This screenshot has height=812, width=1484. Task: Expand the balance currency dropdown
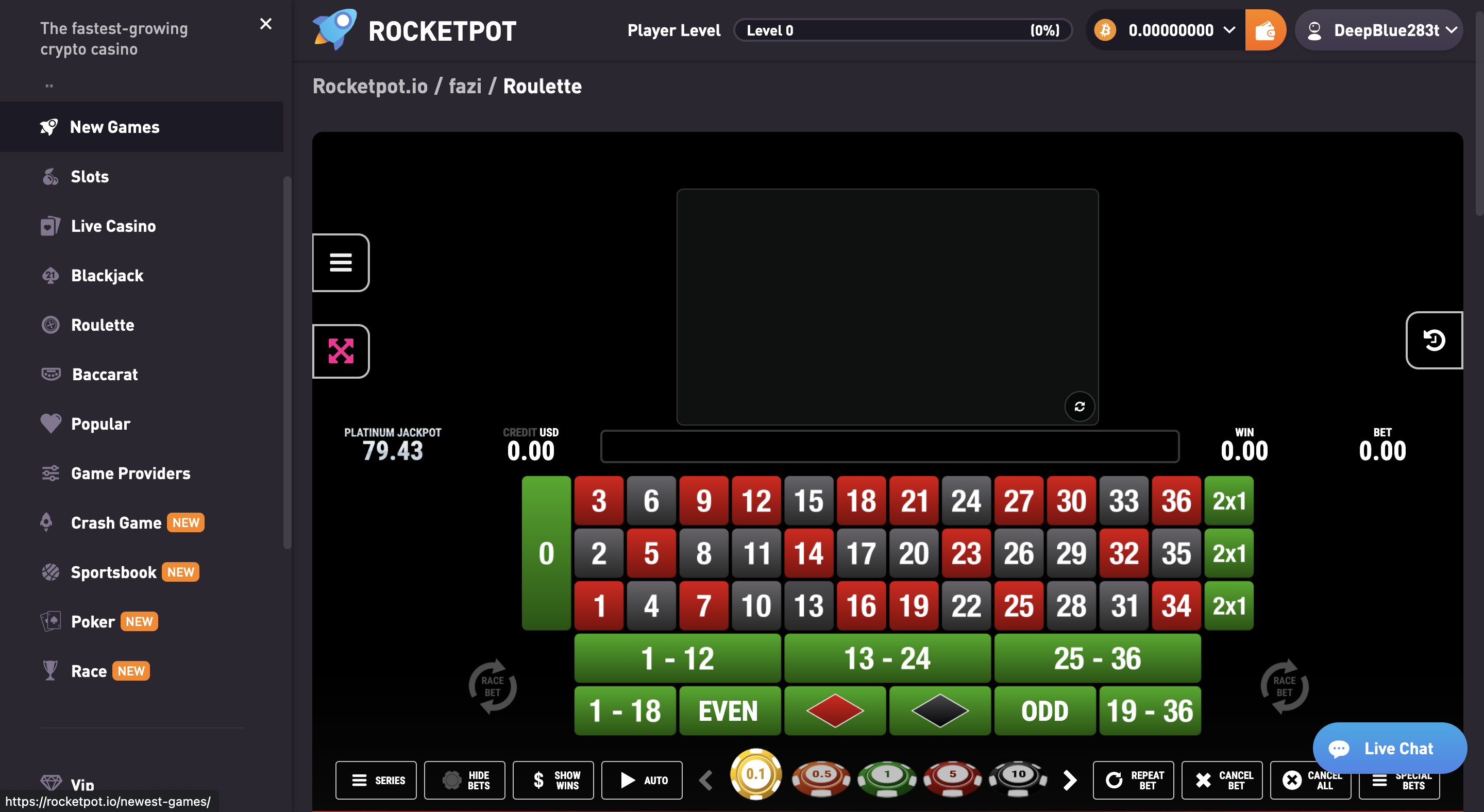[1229, 30]
